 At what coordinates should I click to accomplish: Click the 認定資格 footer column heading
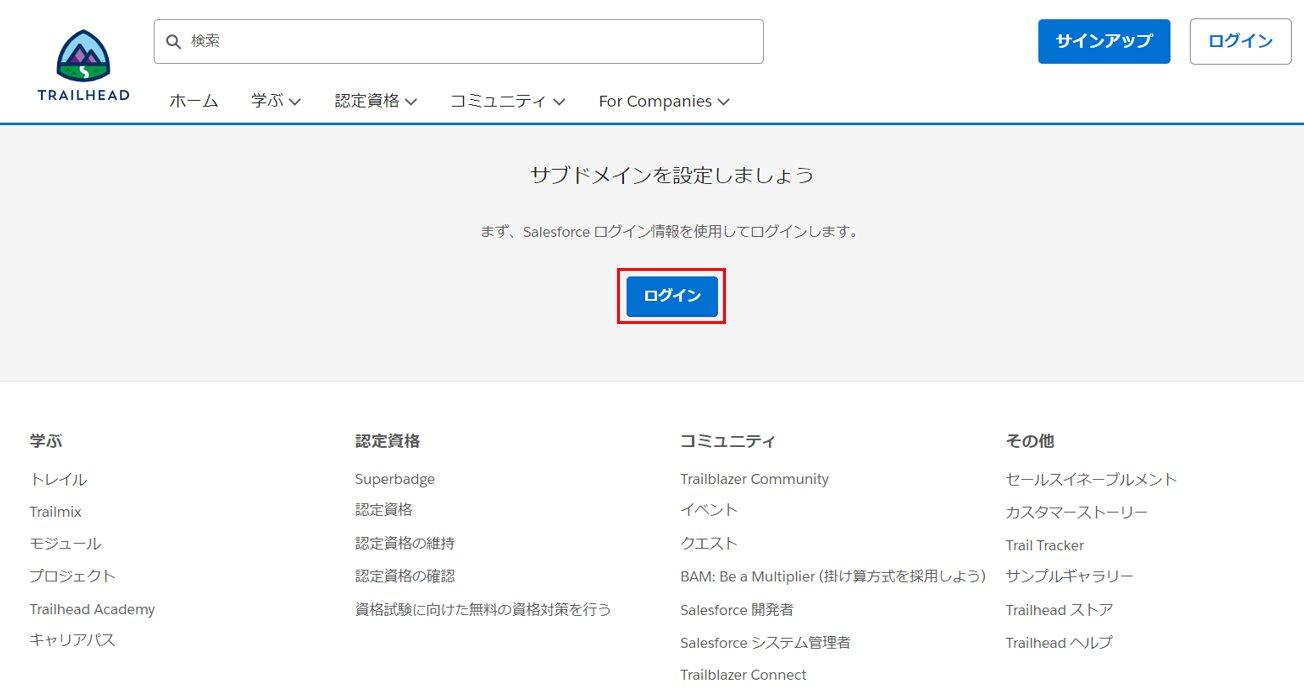tap(387, 440)
